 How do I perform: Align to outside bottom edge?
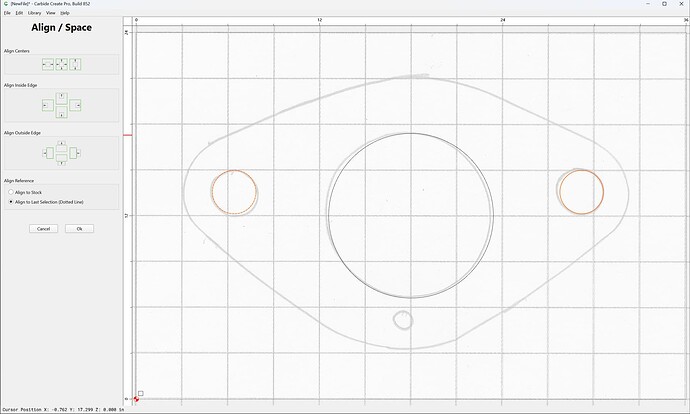62,160
